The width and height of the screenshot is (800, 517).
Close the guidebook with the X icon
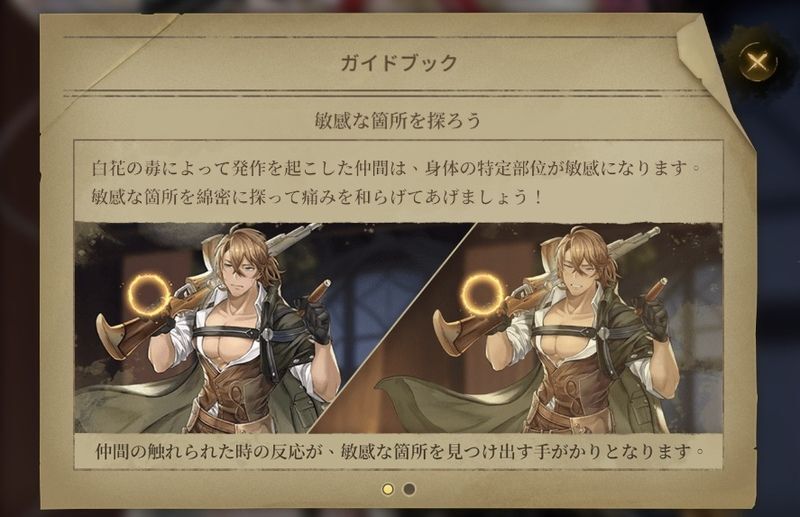pos(758,63)
